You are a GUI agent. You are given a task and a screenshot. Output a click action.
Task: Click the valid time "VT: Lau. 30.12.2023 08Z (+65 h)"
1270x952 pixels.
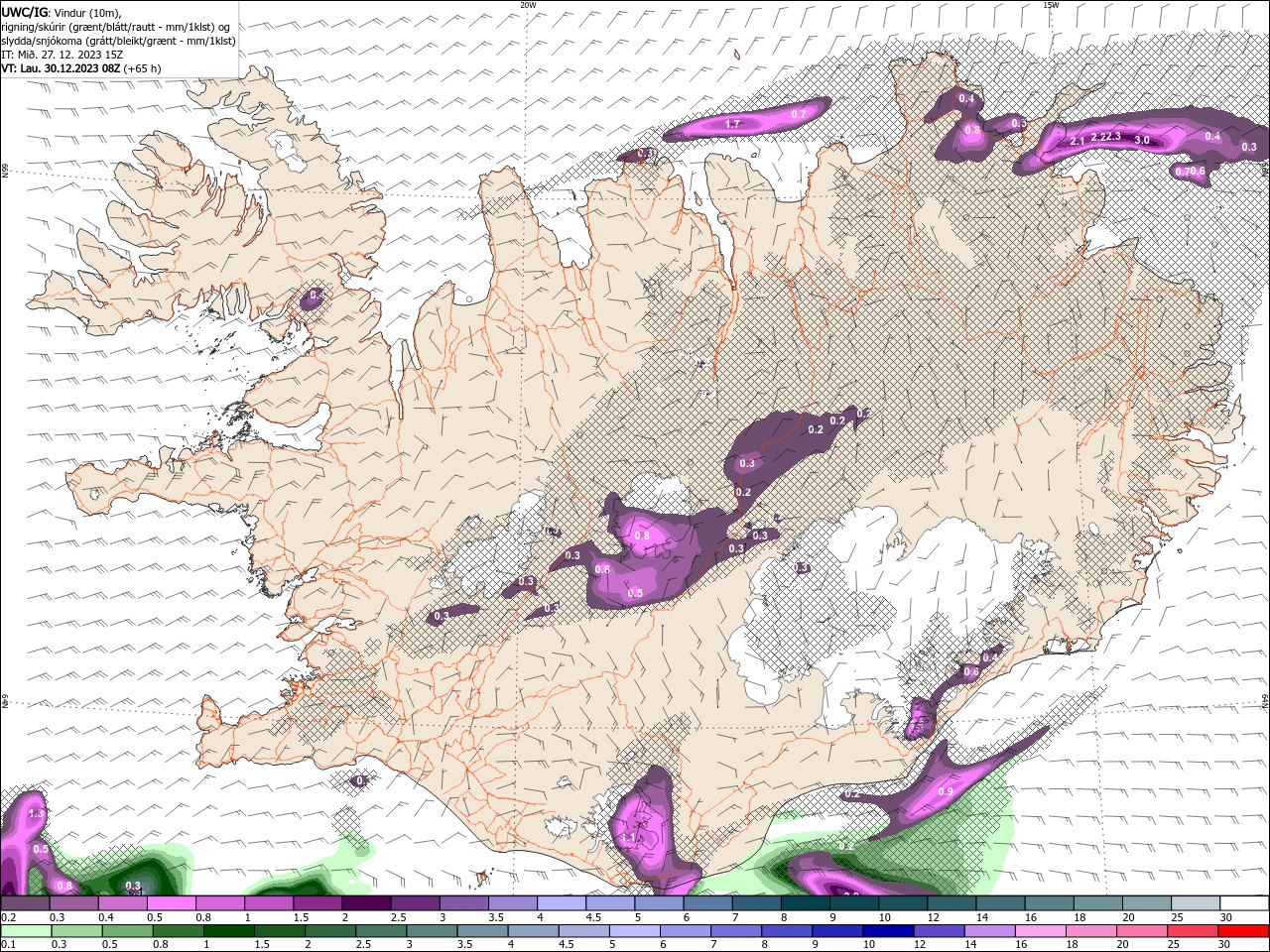80,68
